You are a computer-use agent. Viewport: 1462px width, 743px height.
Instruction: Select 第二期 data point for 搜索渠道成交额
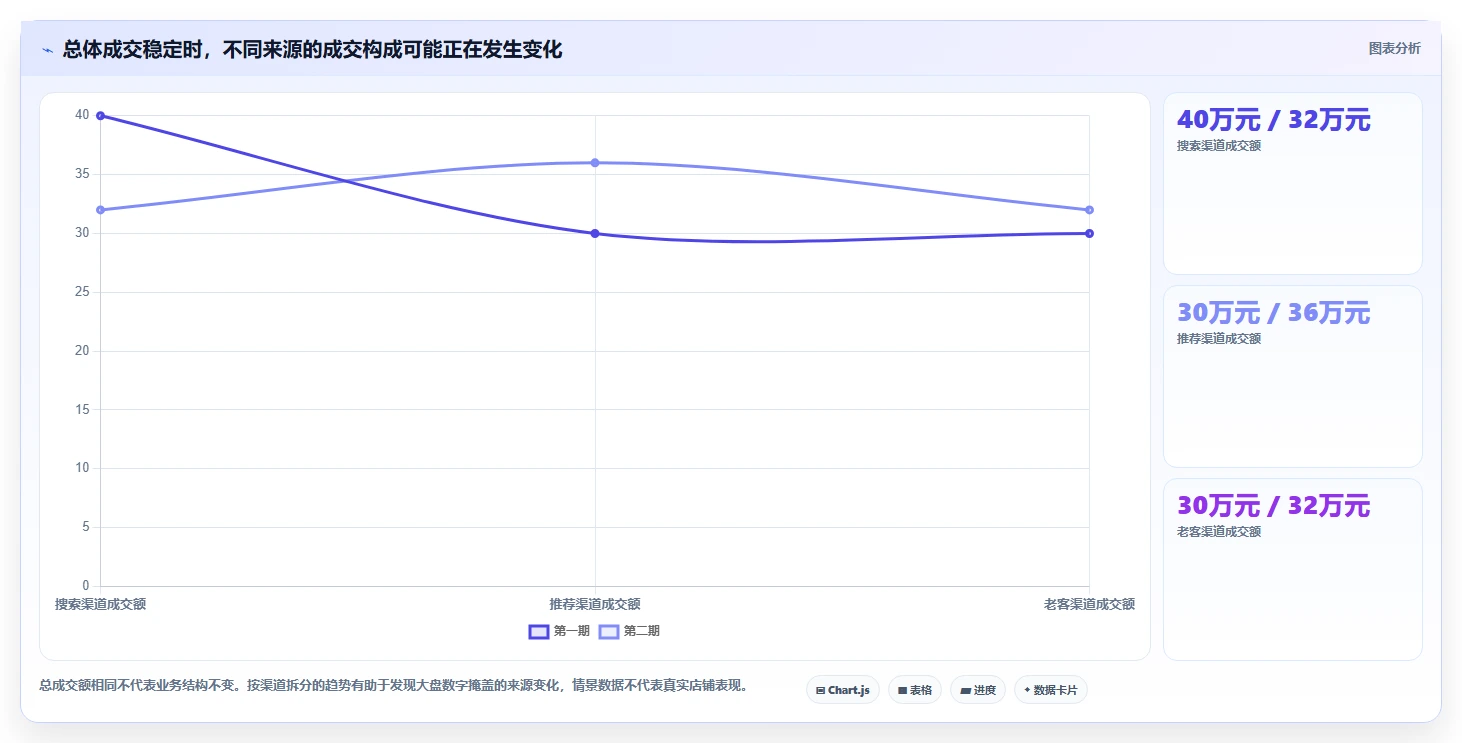point(100,210)
